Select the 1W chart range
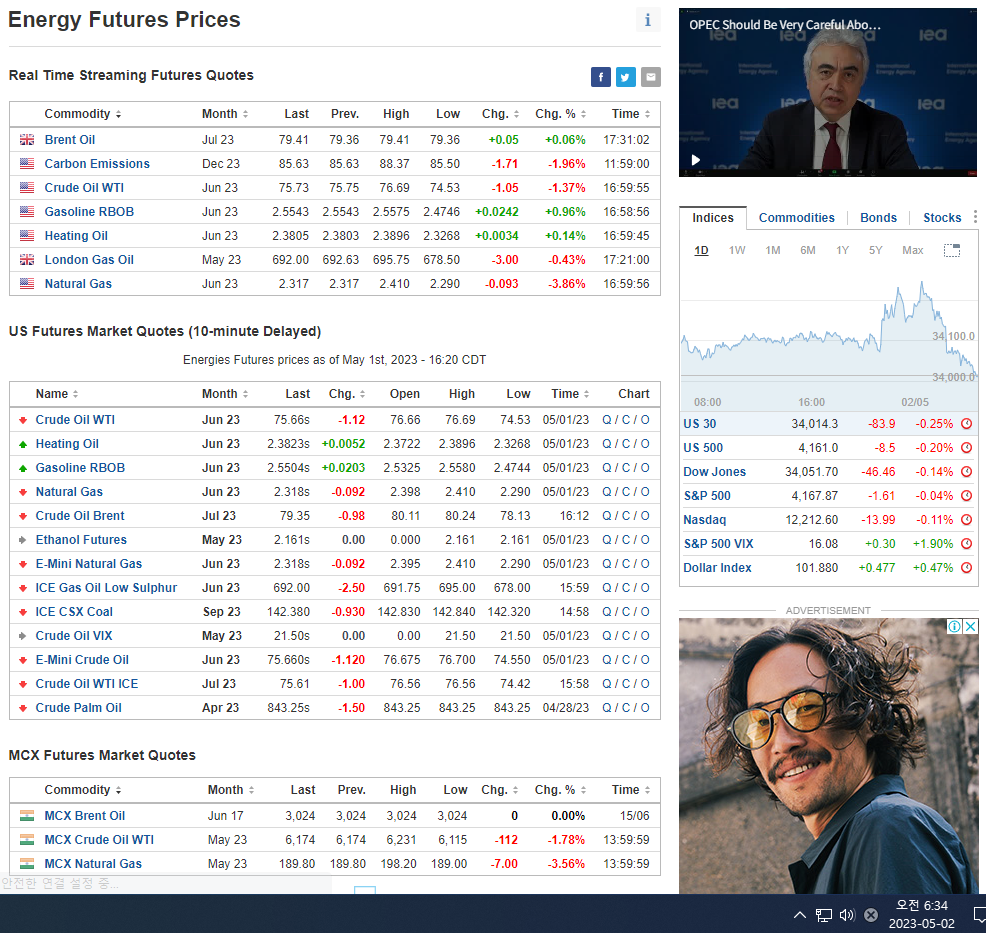 pyautogui.click(x=737, y=250)
